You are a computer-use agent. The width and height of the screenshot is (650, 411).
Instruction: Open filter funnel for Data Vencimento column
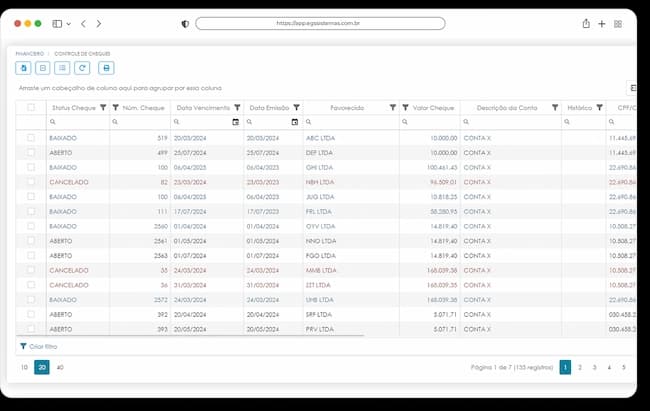pos(237,107)
